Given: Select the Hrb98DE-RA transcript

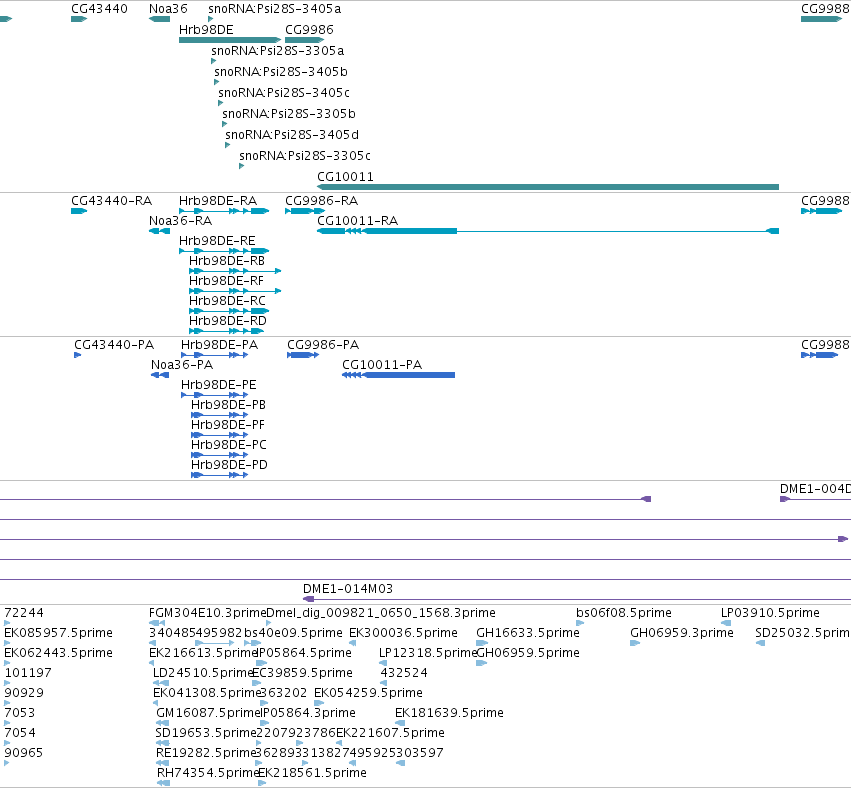Looking at the screenshot, I should click(224, 211).
